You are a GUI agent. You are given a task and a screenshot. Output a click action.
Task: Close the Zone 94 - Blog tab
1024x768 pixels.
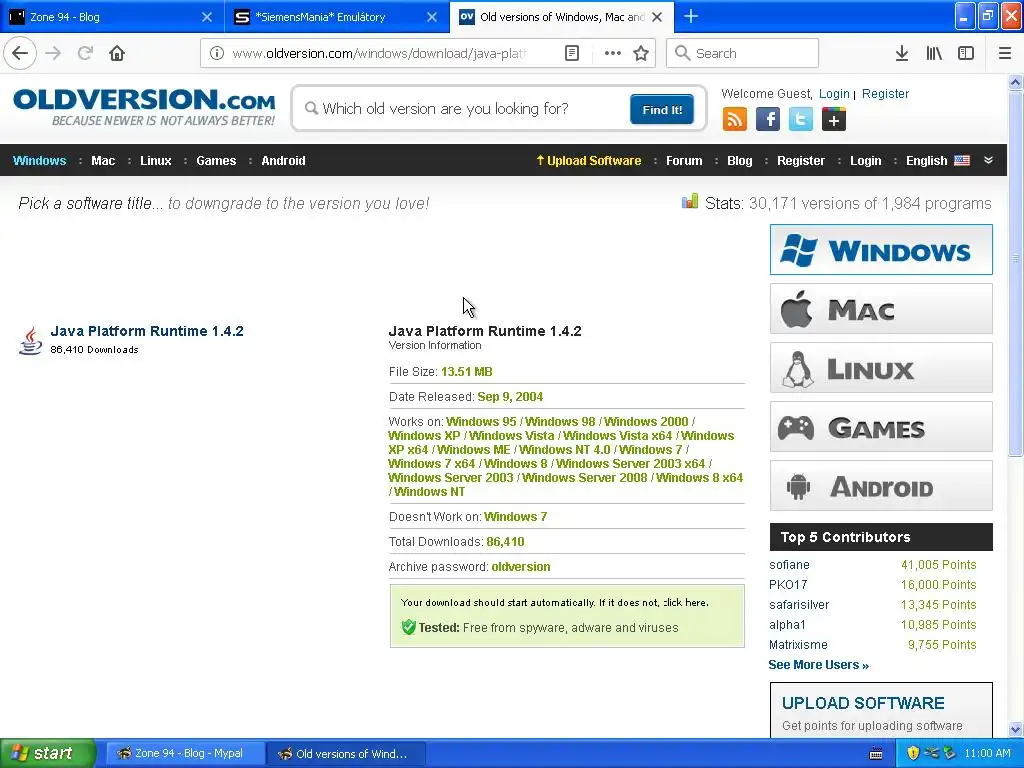click(206, 17)
